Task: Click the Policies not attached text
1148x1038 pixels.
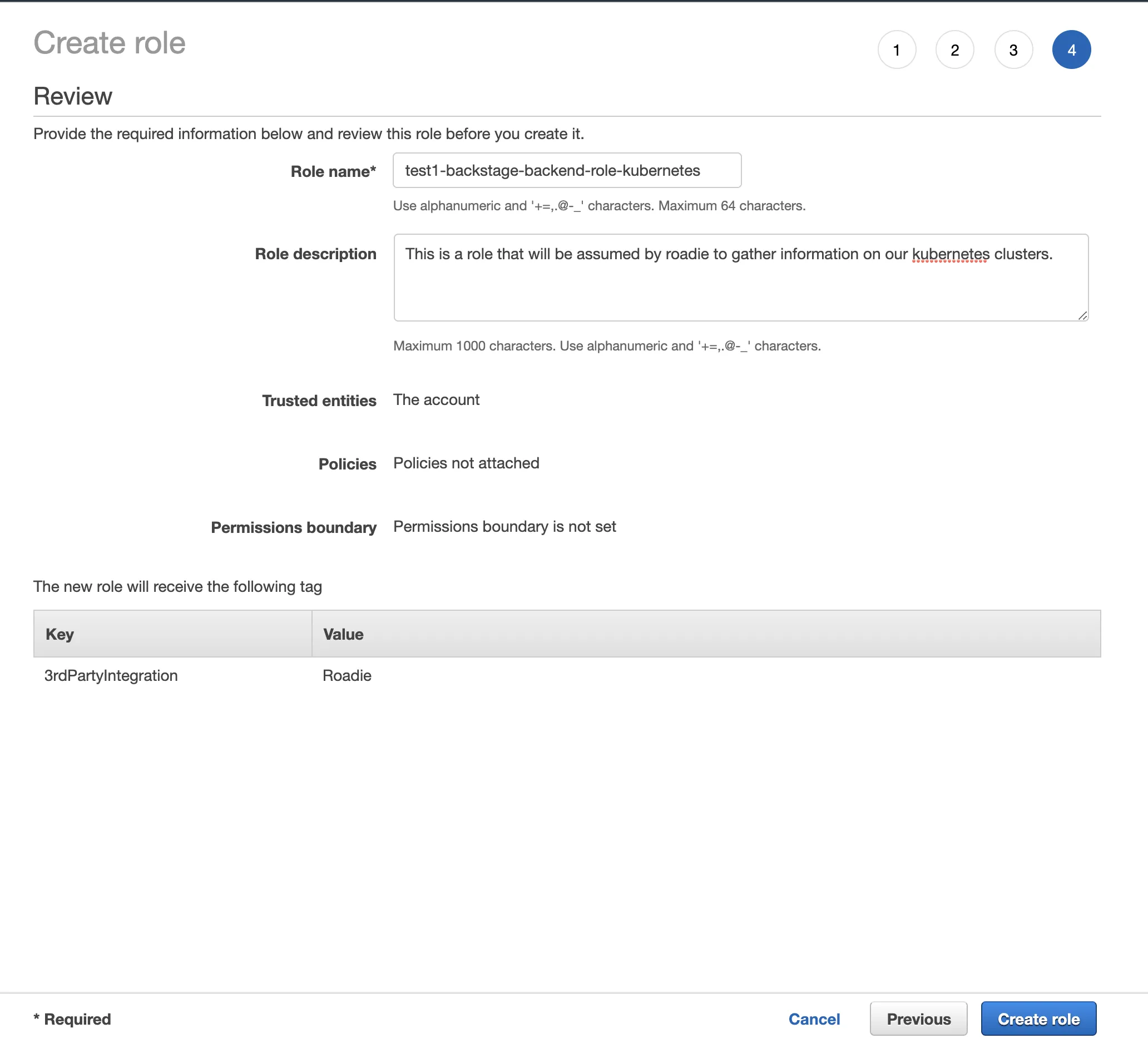Action: [x=466, y=463]
